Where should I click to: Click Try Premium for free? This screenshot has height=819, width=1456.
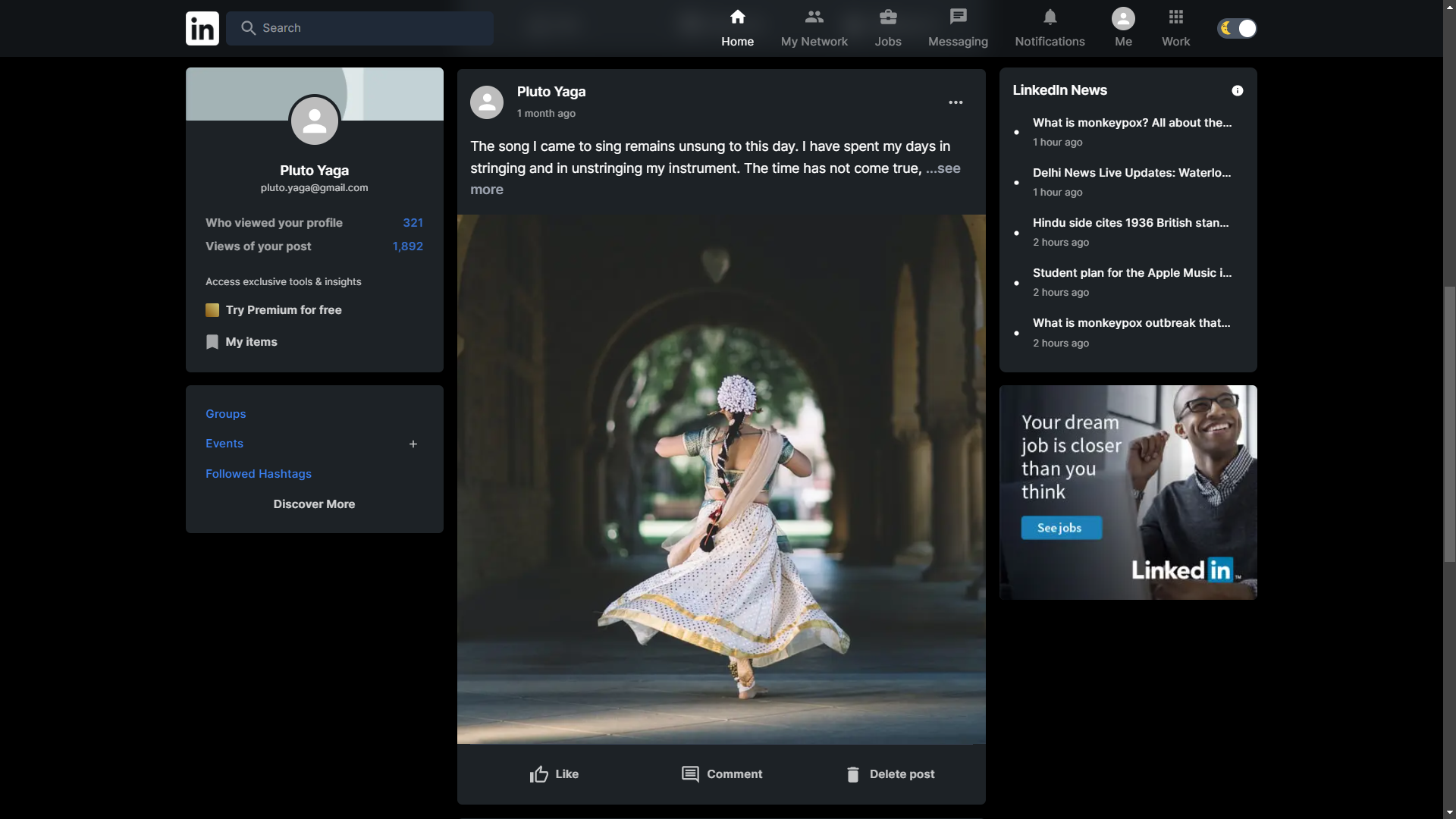(x=284, y=310)
